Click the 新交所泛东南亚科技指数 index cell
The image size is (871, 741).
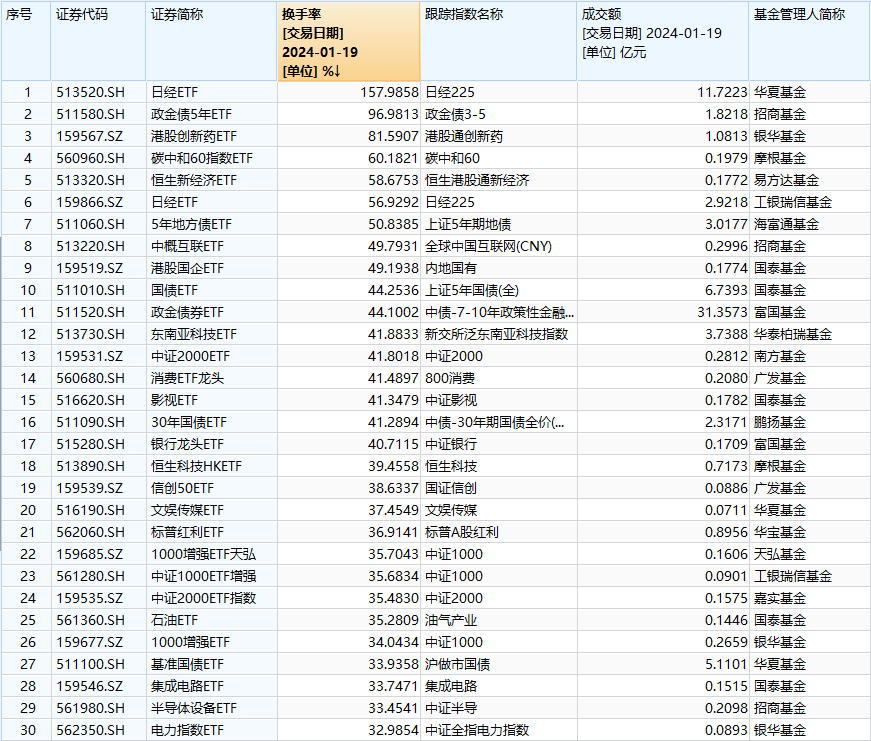tap(496, 334)
